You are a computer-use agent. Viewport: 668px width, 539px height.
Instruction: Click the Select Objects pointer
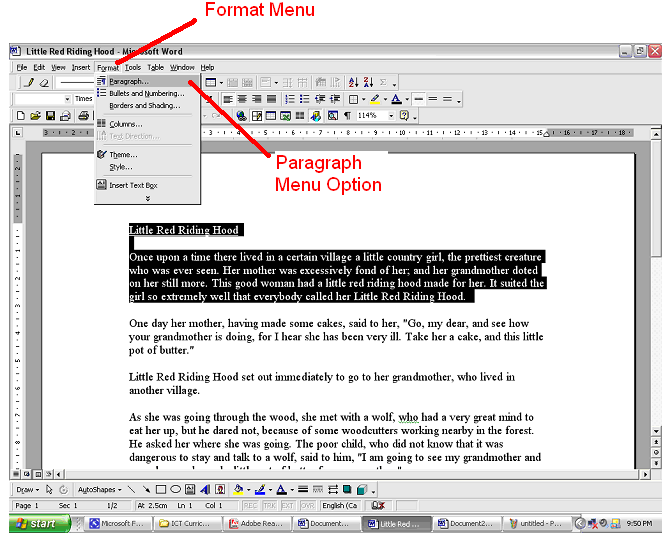(x=49, y=490)
